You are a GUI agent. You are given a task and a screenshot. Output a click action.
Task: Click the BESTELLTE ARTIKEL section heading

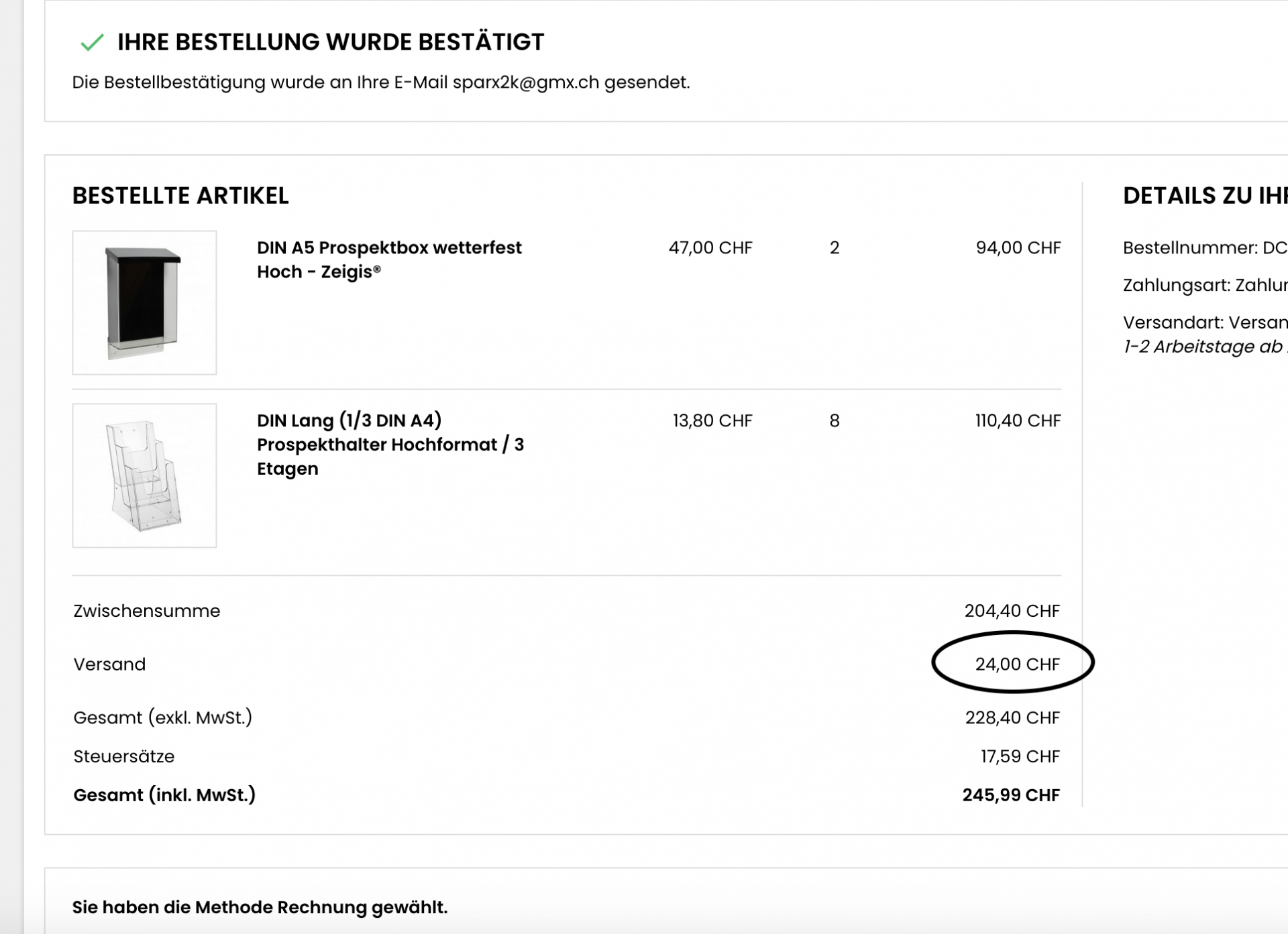(x=180, y=196)
